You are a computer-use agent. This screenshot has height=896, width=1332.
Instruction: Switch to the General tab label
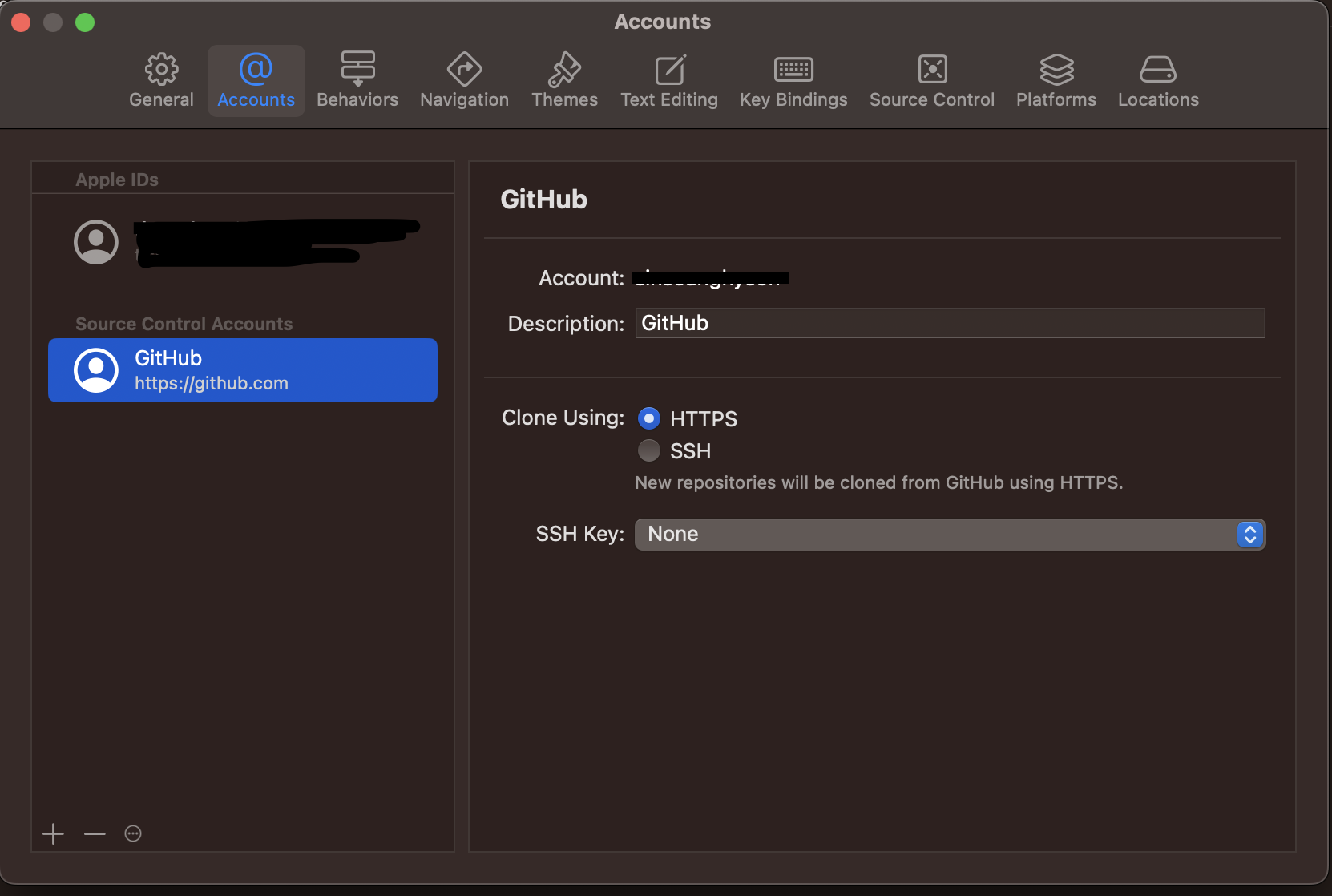[x=161, y=99]
